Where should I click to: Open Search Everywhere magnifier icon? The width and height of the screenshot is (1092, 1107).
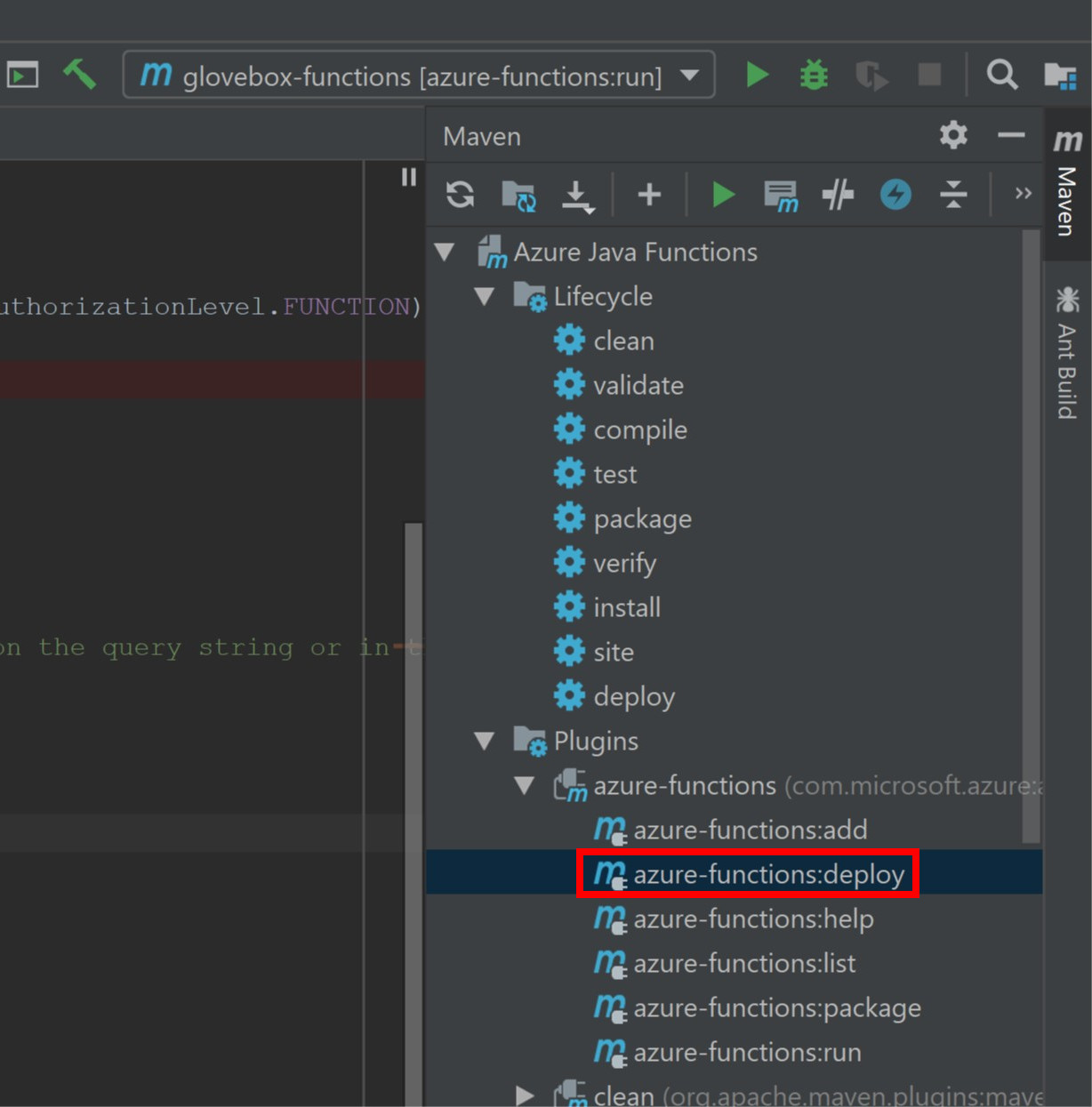click(1002, 75)
